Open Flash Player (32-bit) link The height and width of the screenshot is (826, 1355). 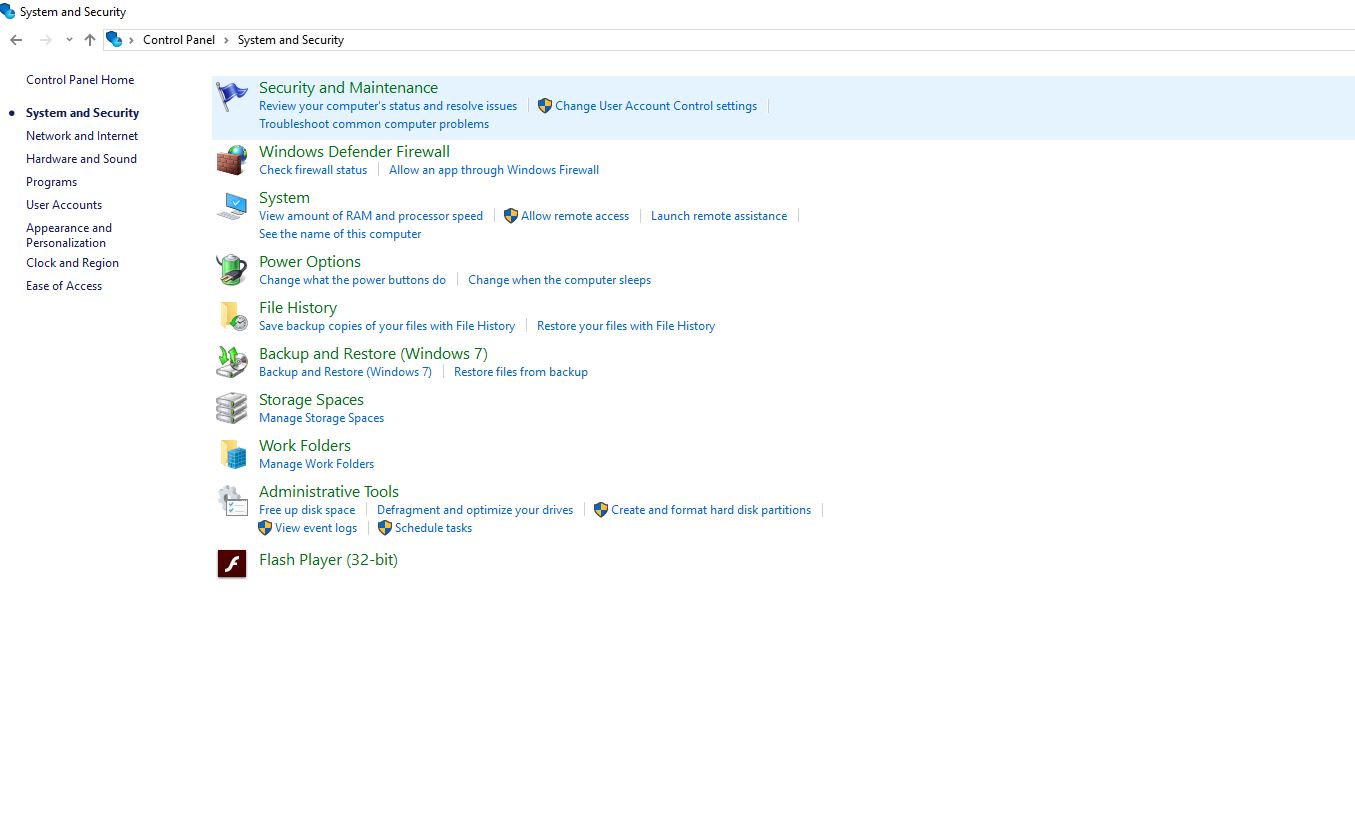point(328,560)
